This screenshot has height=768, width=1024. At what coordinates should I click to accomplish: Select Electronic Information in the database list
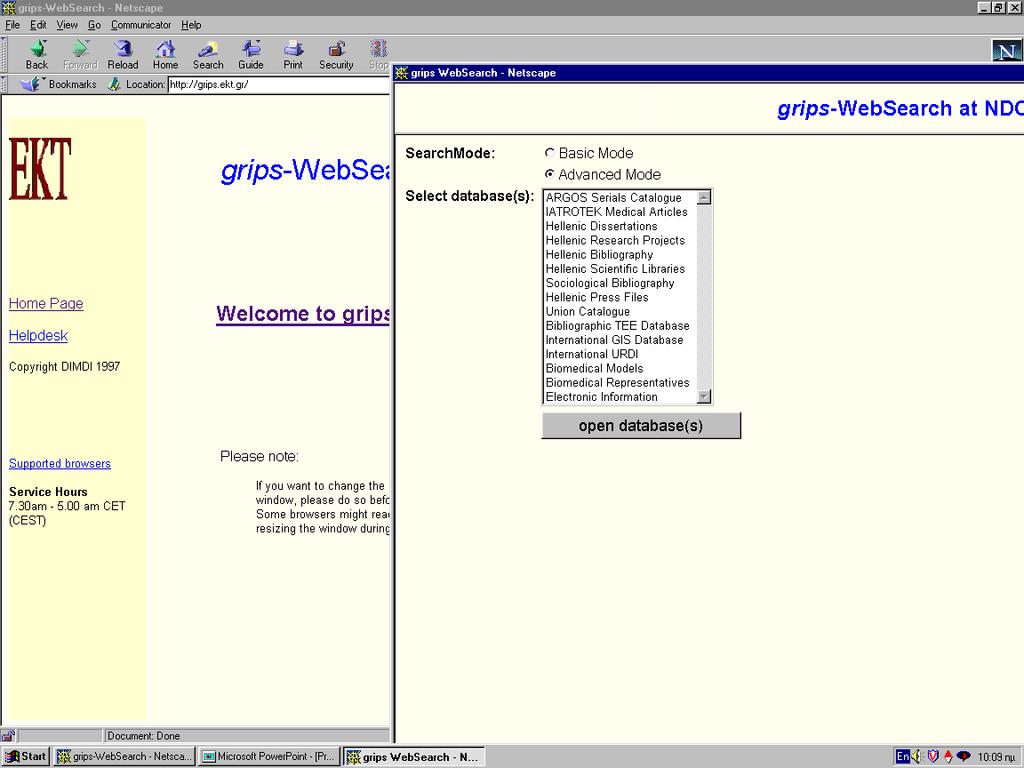601,397
